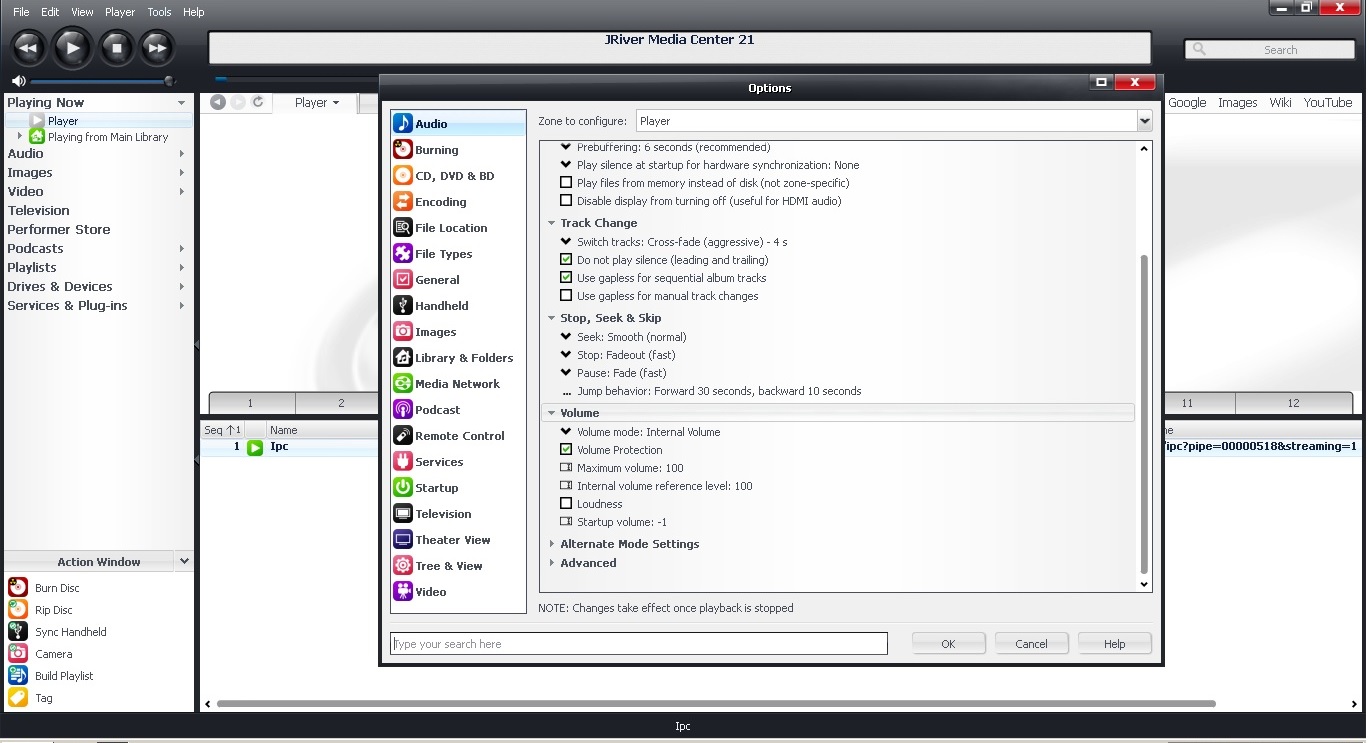This screenshot has height=743, width=1369.
Task: Expand the Stop: Fadeout (fast) option
Action: [566, 355]
